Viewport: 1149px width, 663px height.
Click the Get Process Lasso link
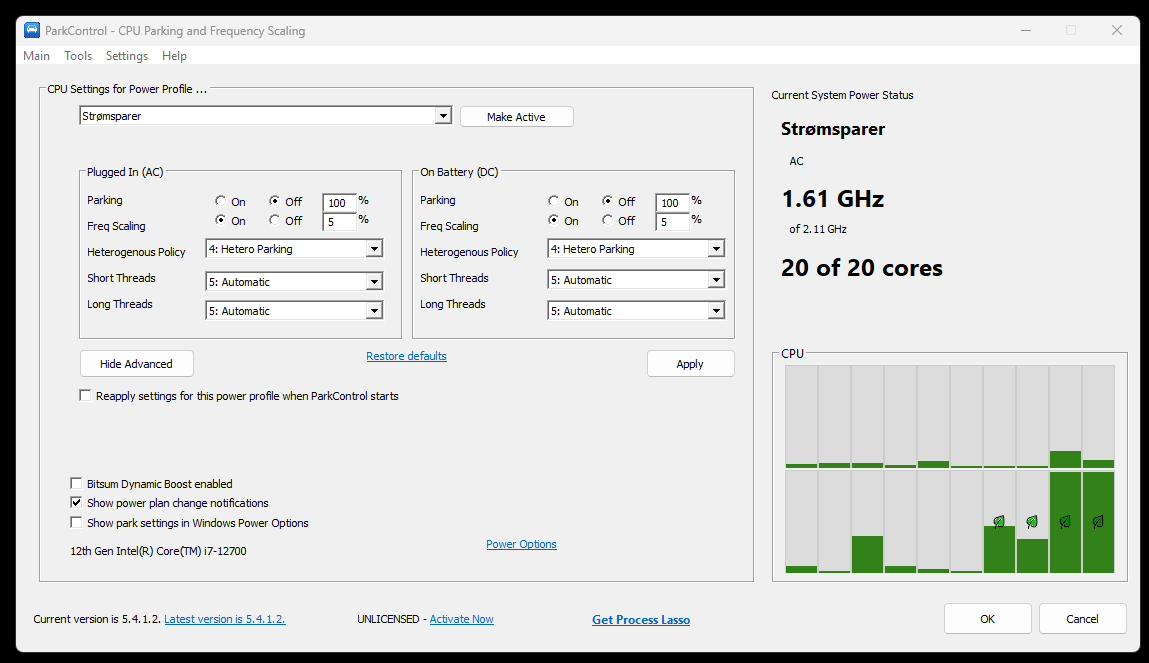point(641,620)
